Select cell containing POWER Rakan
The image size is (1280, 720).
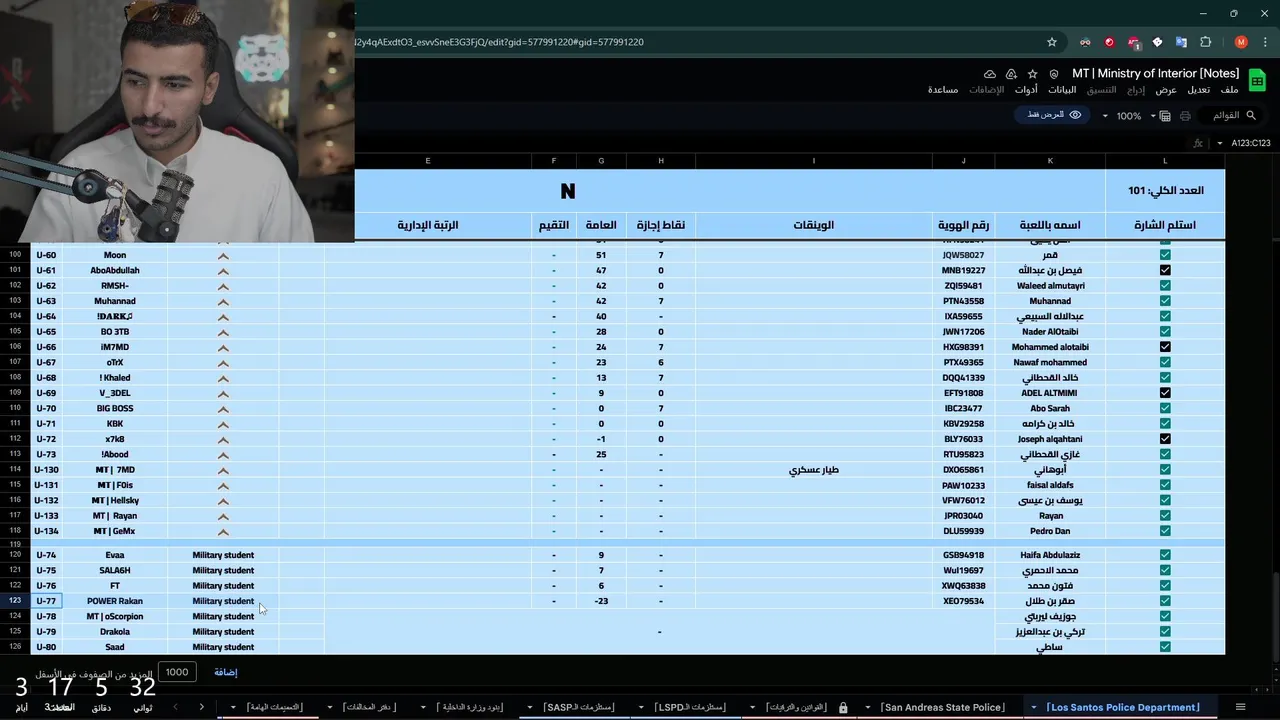click(115, 601)
